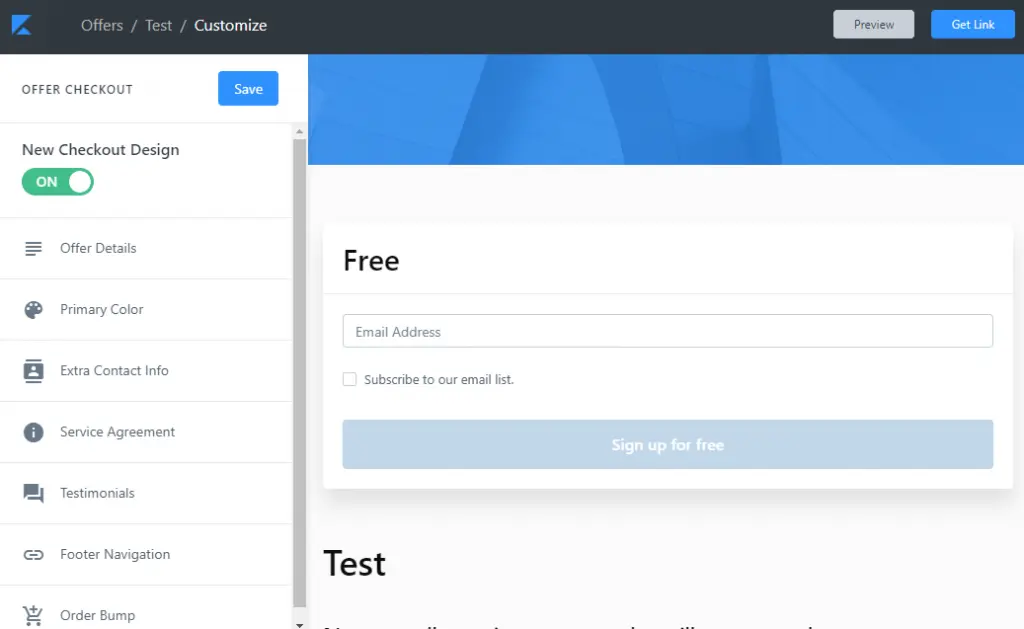Open the Service Agreement settings
The height and width of the screenshot is (629, 1024).
117,432
